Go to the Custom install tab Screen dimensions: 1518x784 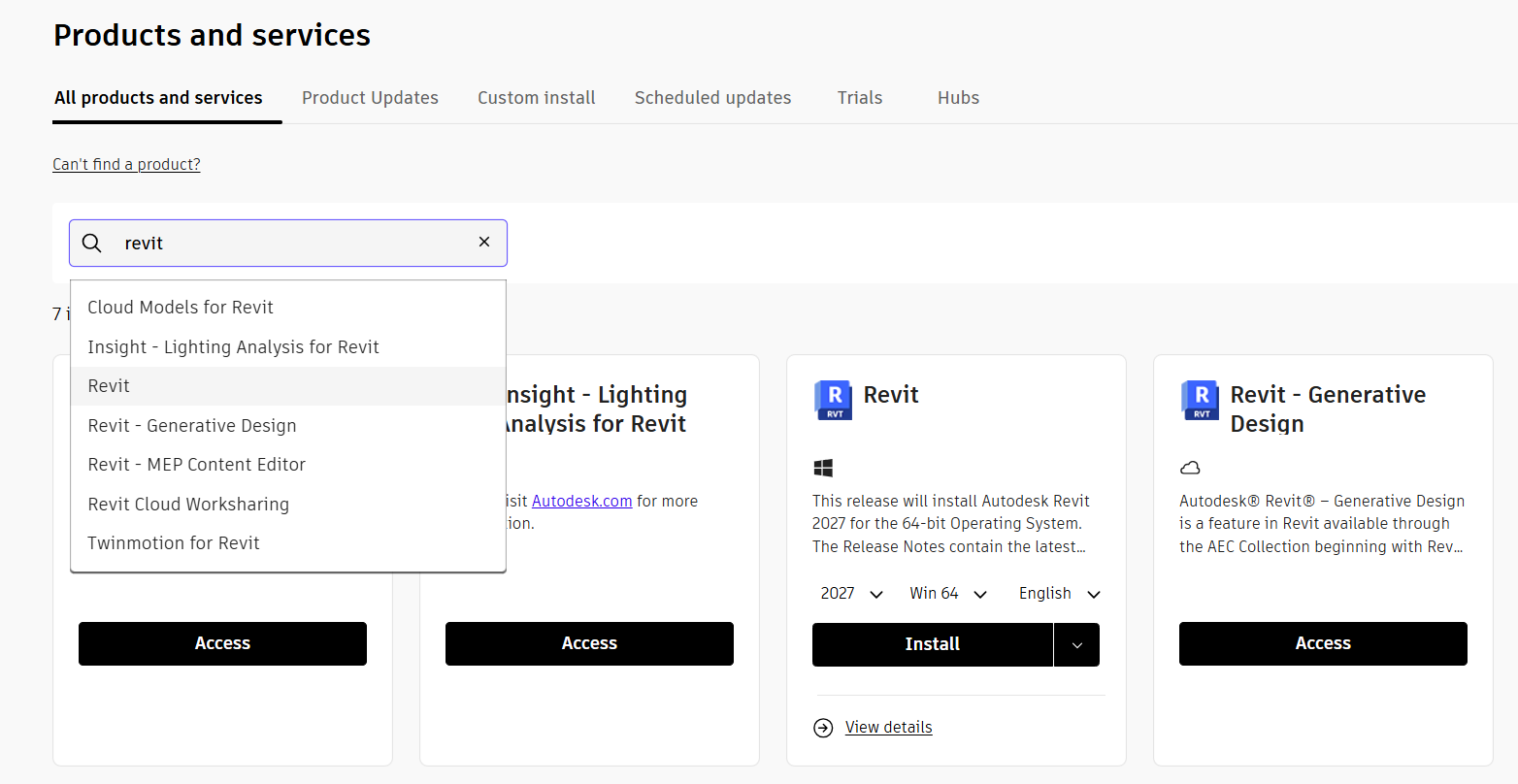537,98
